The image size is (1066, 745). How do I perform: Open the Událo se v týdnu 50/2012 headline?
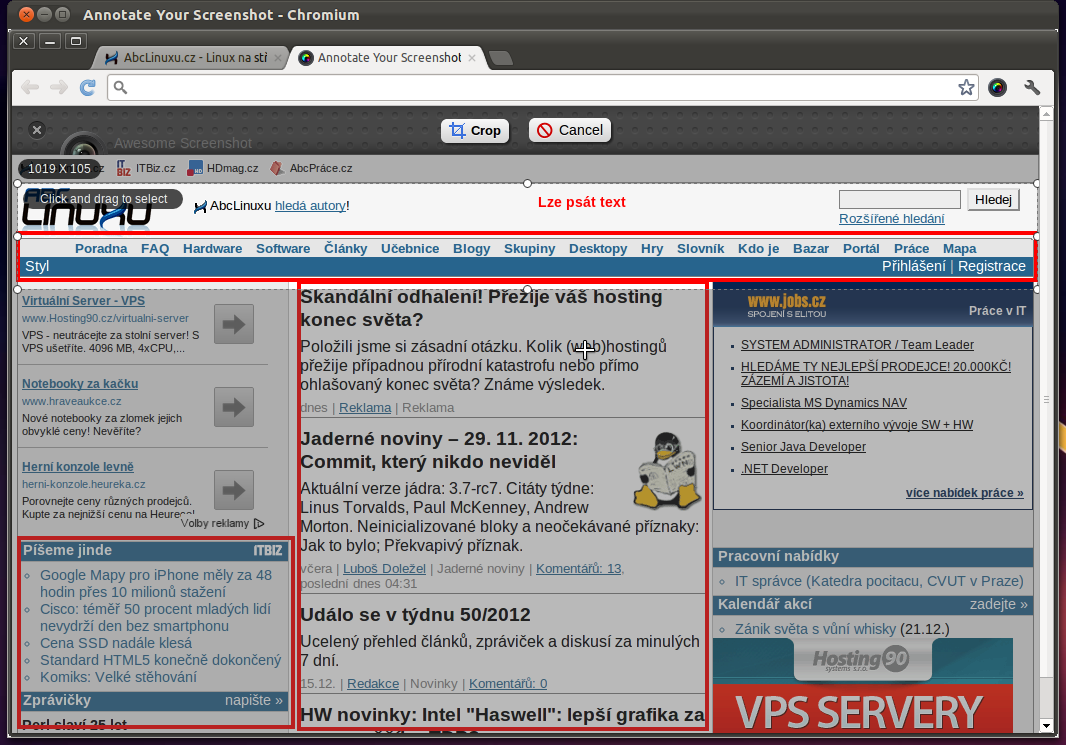[415, 614]
